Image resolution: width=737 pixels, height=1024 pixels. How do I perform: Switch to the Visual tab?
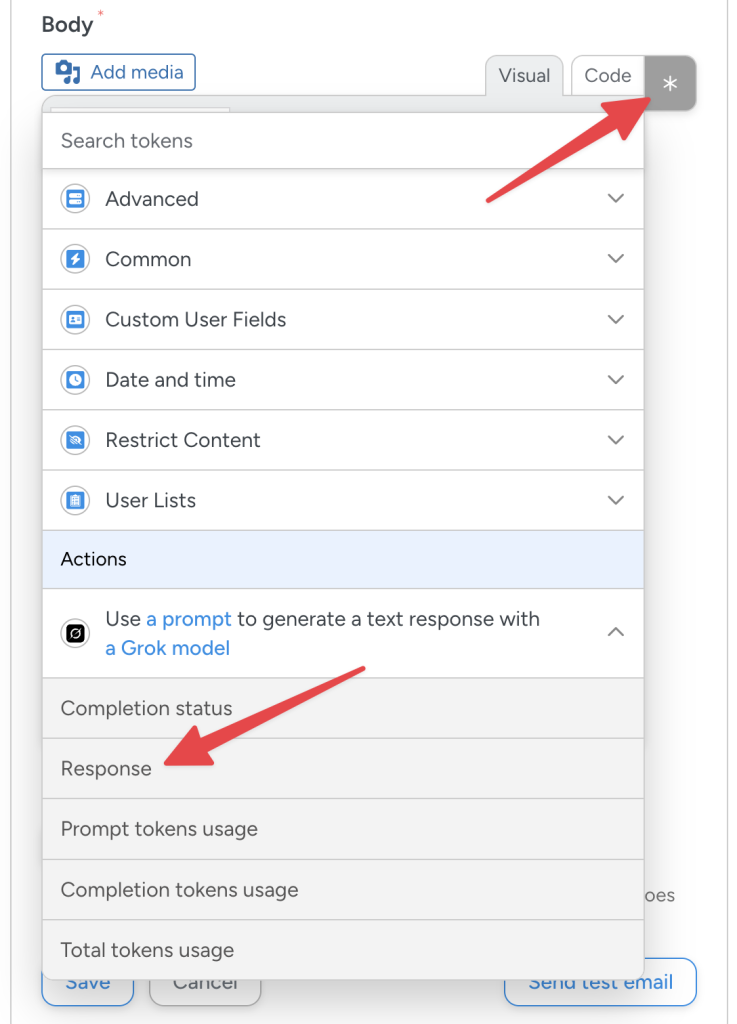coord(524,75)
